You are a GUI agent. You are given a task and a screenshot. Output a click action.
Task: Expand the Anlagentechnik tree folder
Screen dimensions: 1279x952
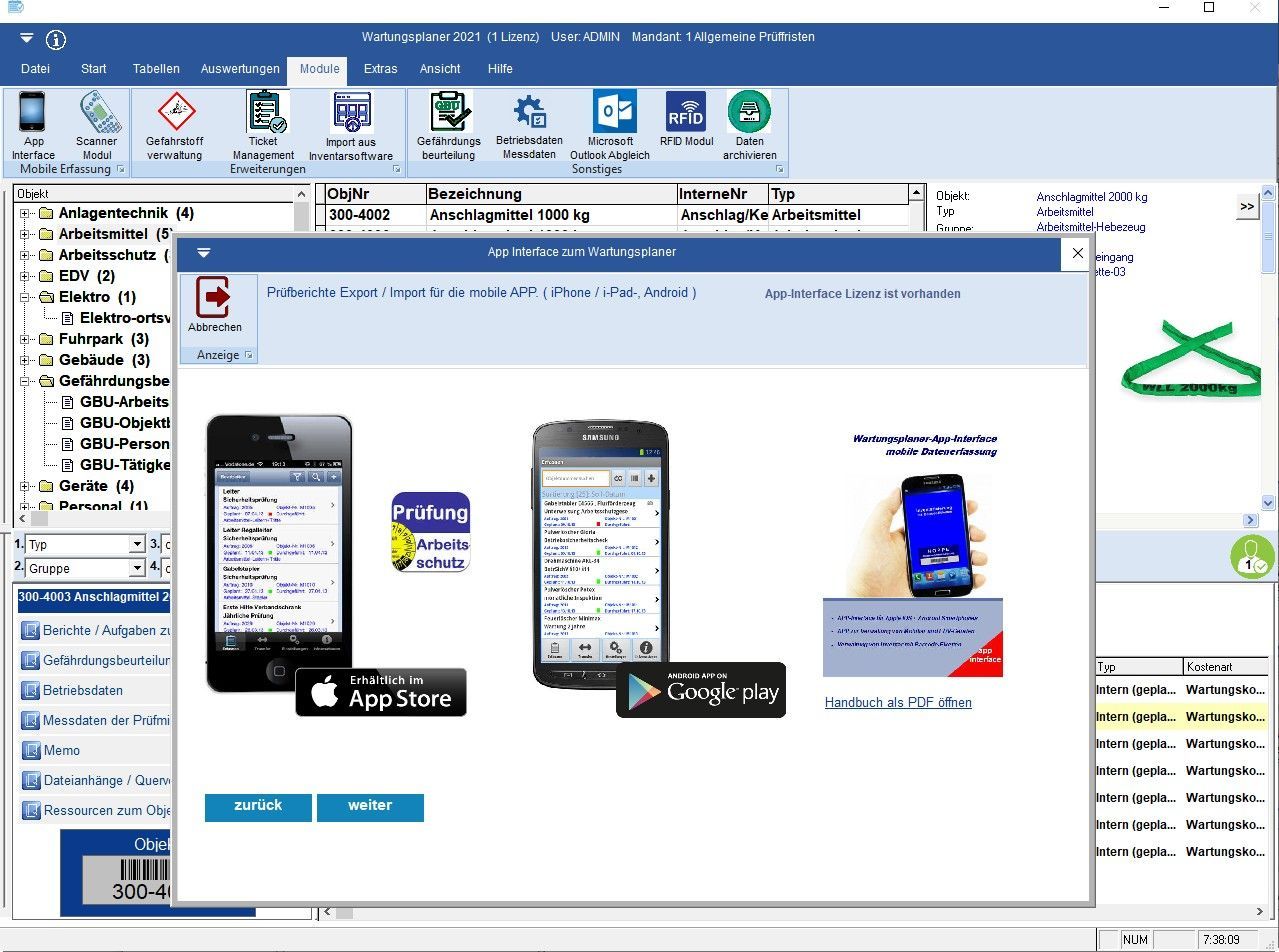[25, 213]
